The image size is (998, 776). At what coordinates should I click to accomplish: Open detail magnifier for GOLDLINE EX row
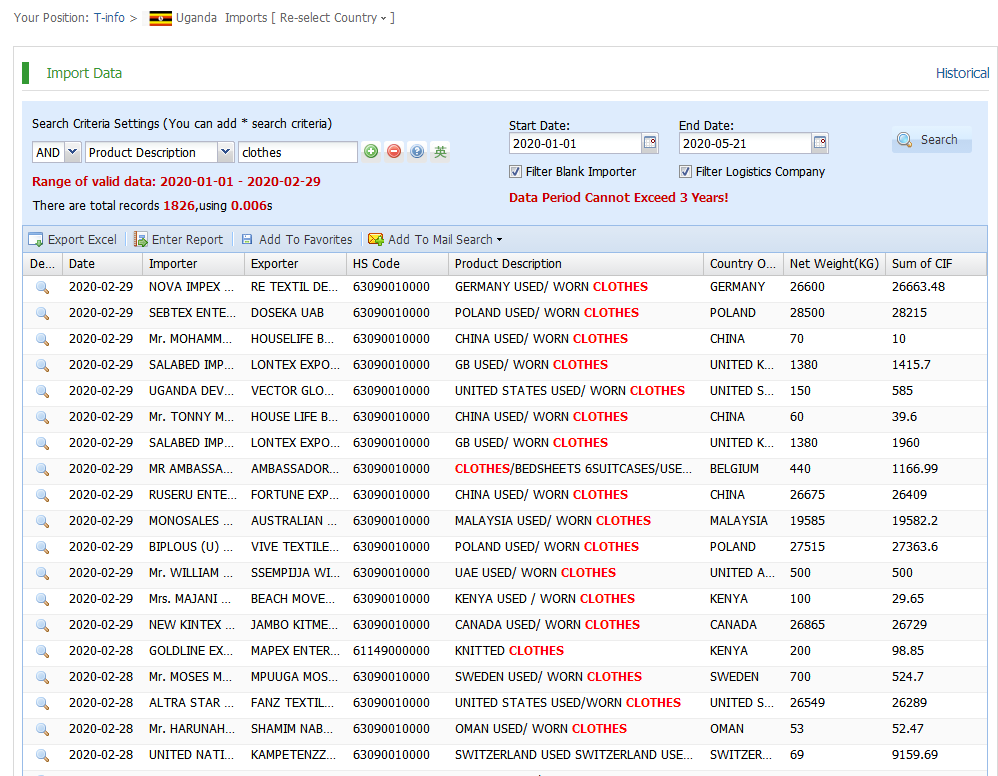point(42,651)
